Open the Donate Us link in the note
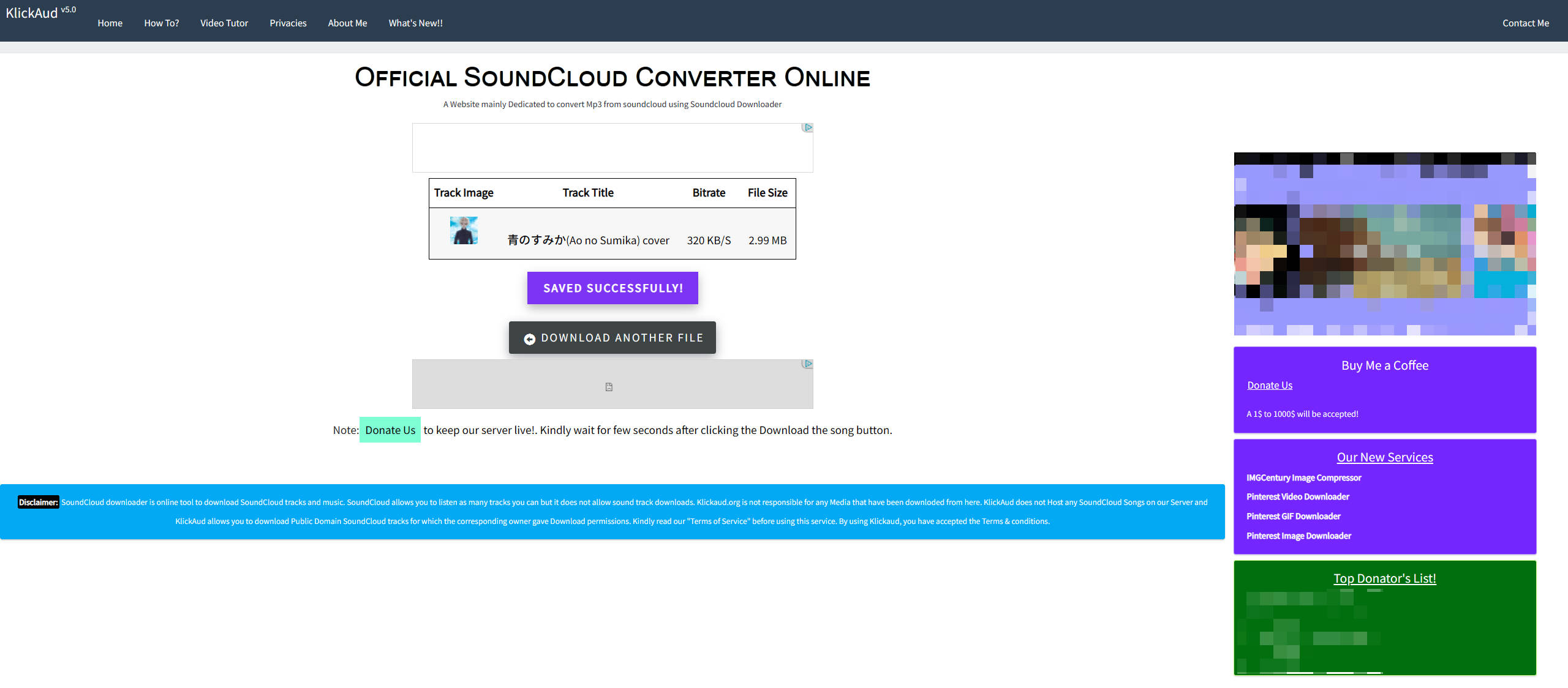Screen dimensions: 1568x688 390,430
